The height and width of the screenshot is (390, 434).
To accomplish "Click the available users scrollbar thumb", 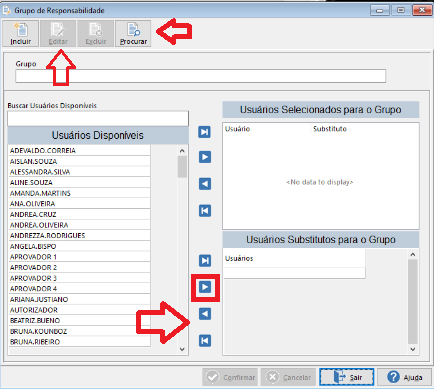I will pyautogui.click(x=182, y=167).
